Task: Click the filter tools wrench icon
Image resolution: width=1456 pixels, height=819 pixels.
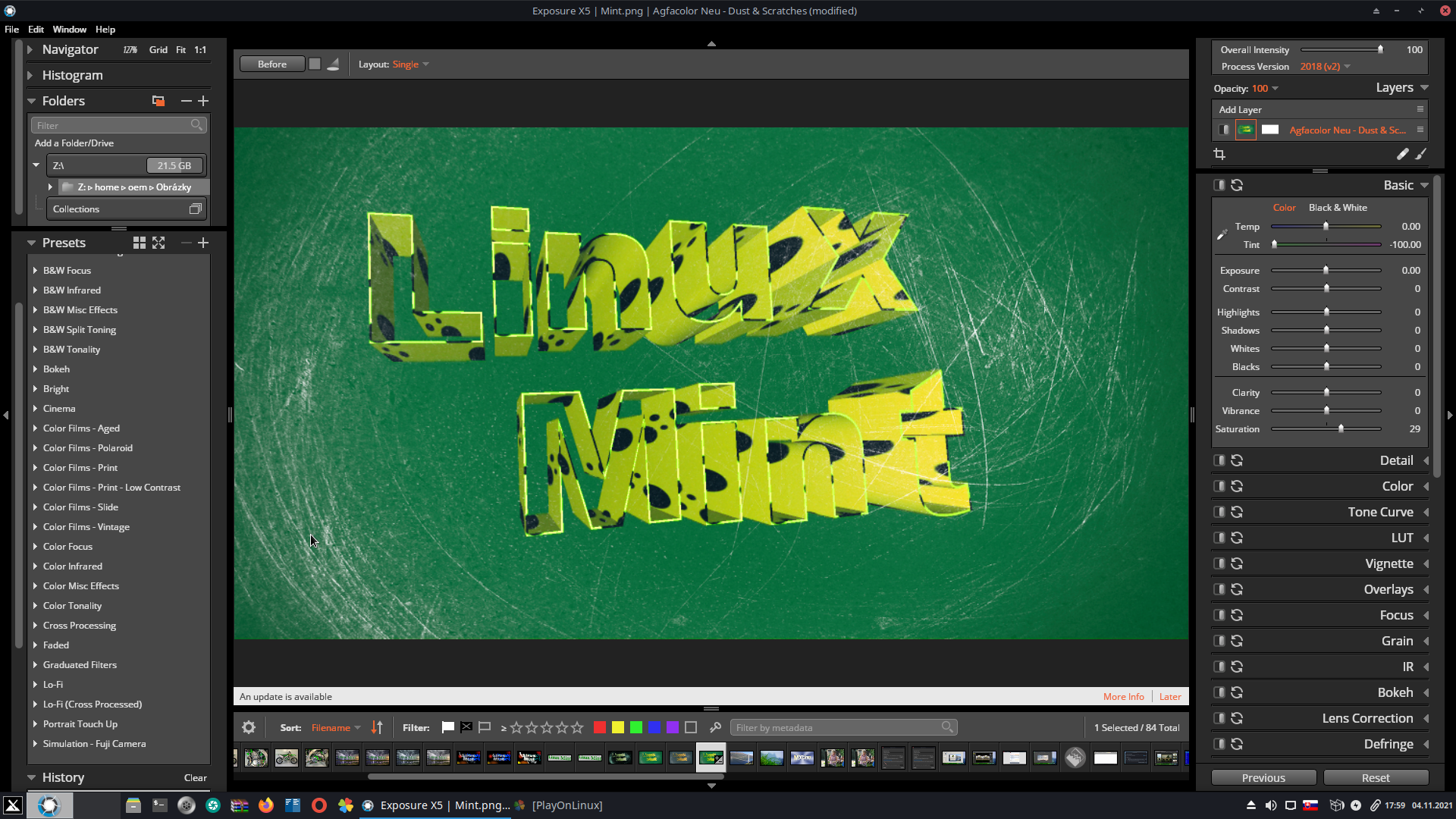Action: pyautogui.click(x=715, y=727)
